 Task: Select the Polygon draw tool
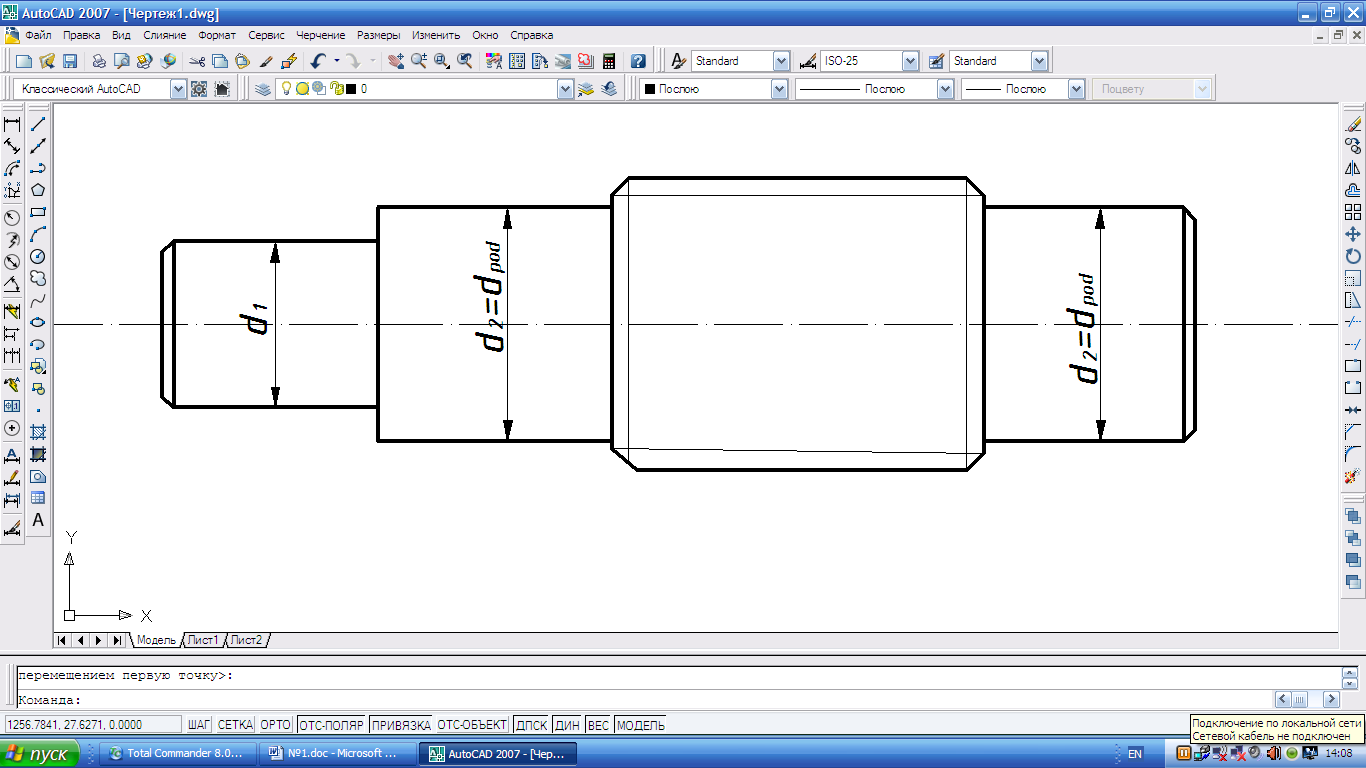click(38, 190)
